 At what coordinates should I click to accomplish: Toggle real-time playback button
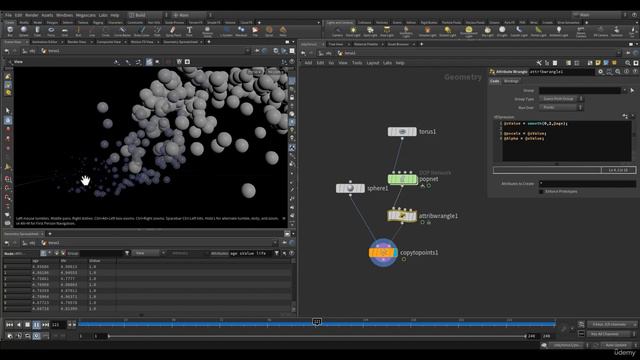(36, 336)
